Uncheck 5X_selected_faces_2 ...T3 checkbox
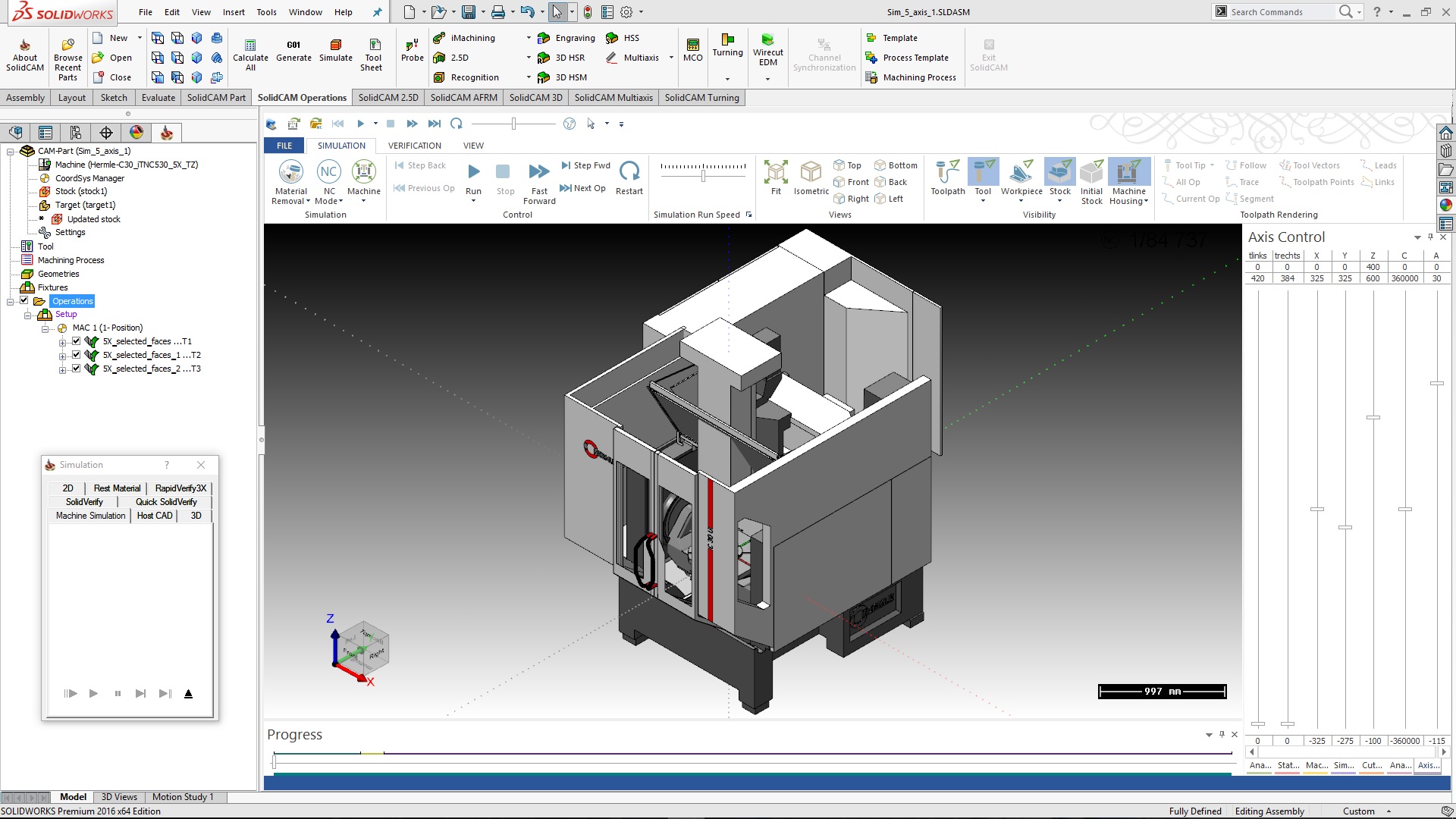Viewport: 1456px width, 819px height. pos(76,369)
